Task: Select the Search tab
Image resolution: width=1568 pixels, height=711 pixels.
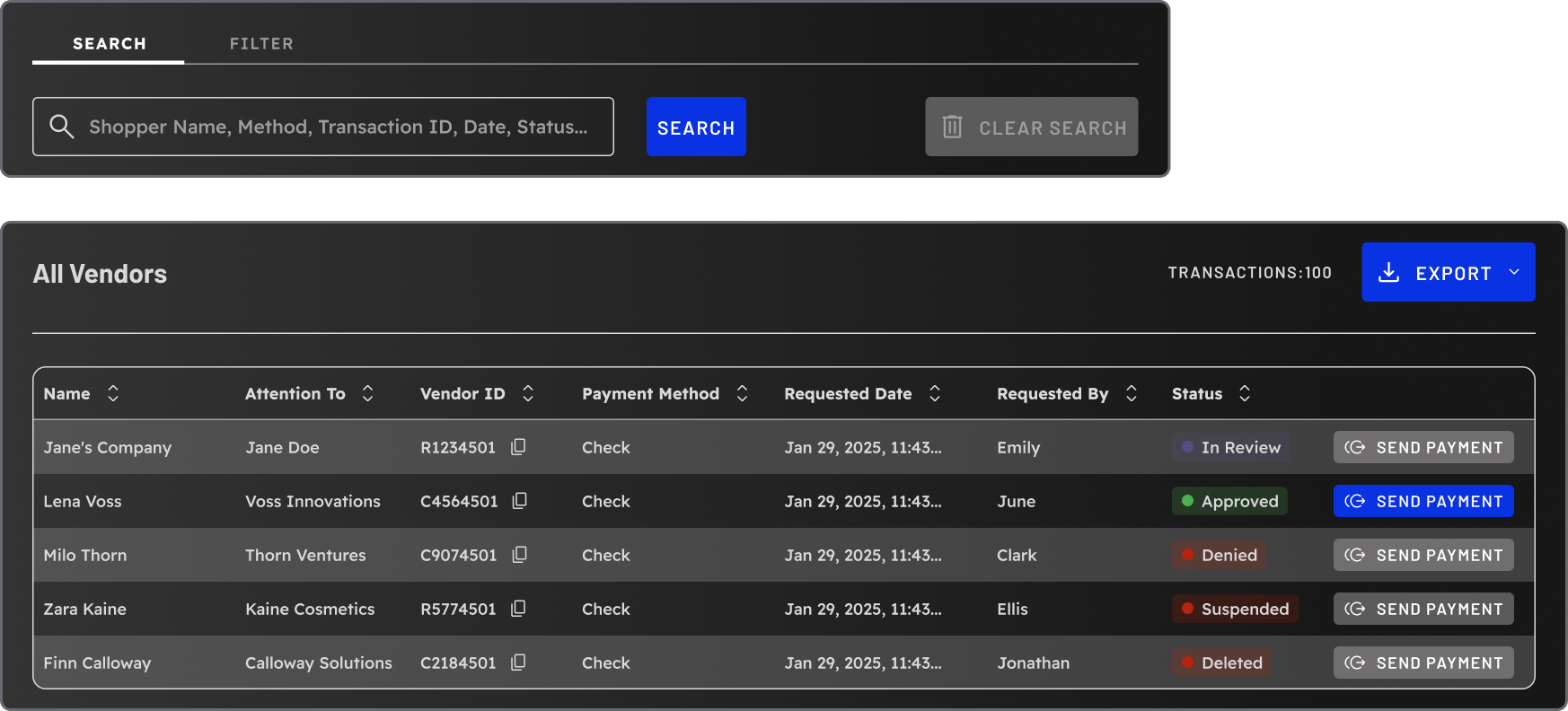Action: pyautogui.click(x=109, y=44)
